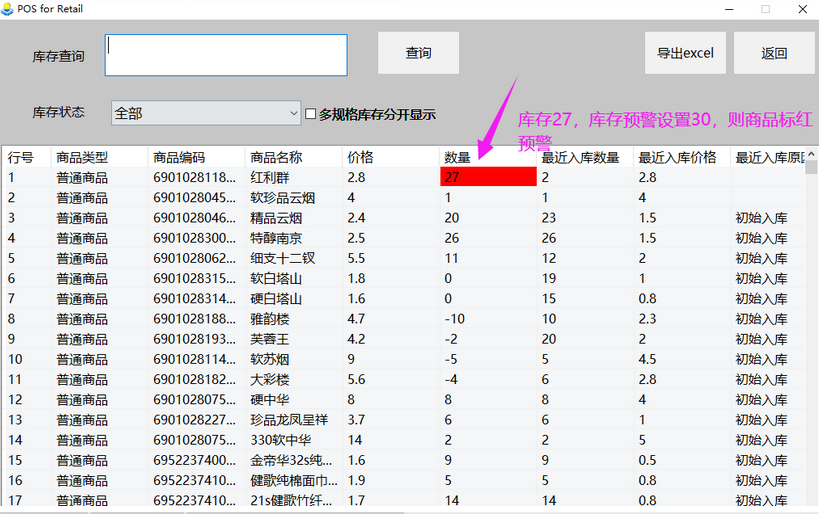Sort by the 行号 column header

(x=27, y=157)
